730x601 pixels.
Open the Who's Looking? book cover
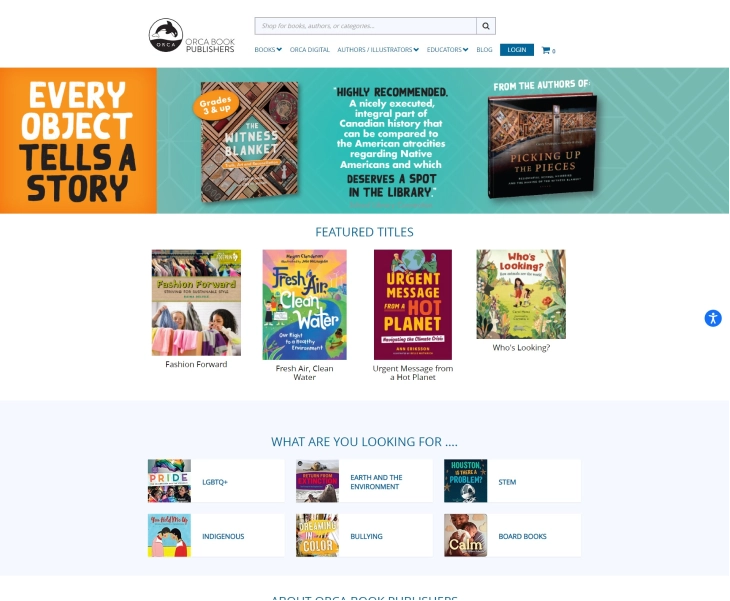tap(521, 294)
